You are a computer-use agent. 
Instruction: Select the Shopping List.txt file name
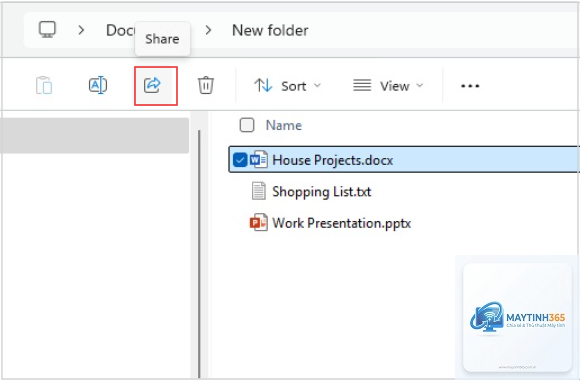321,192
